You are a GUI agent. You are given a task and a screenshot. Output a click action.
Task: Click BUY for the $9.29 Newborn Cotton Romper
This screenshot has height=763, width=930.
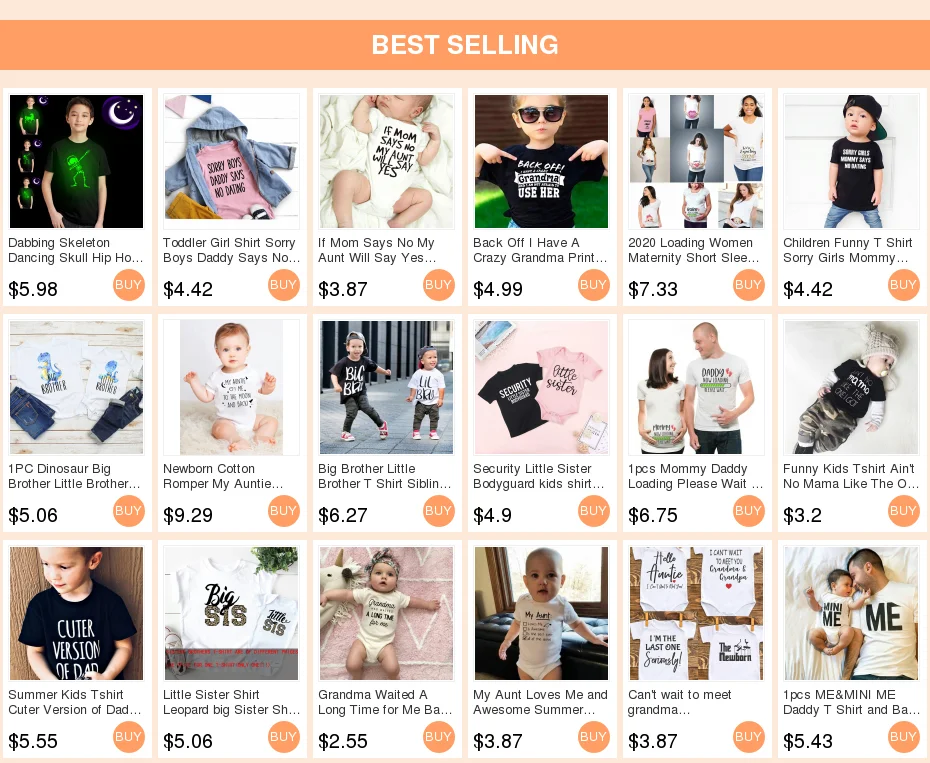284,511
